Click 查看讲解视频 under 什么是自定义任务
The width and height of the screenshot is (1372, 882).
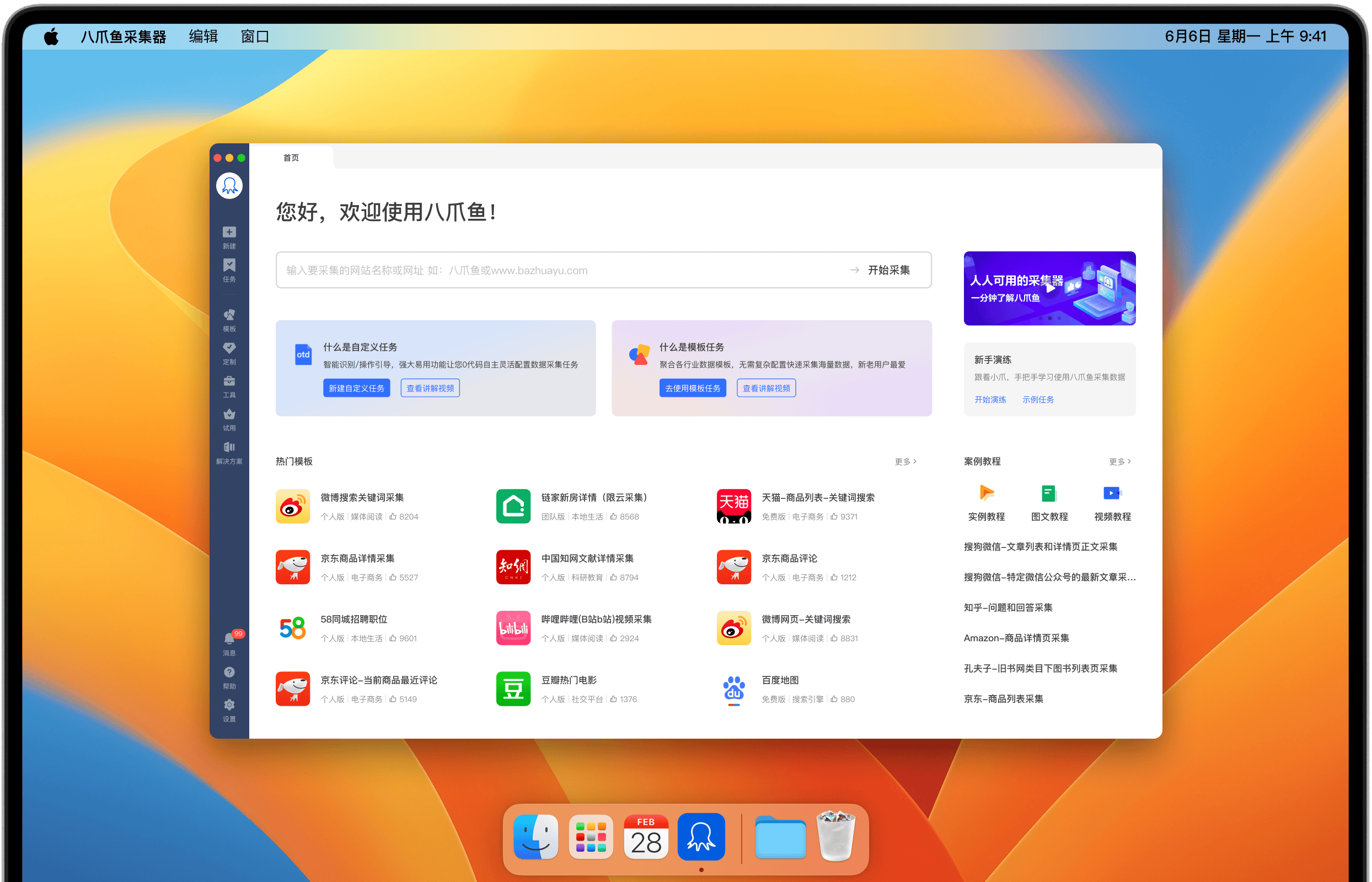430,388
